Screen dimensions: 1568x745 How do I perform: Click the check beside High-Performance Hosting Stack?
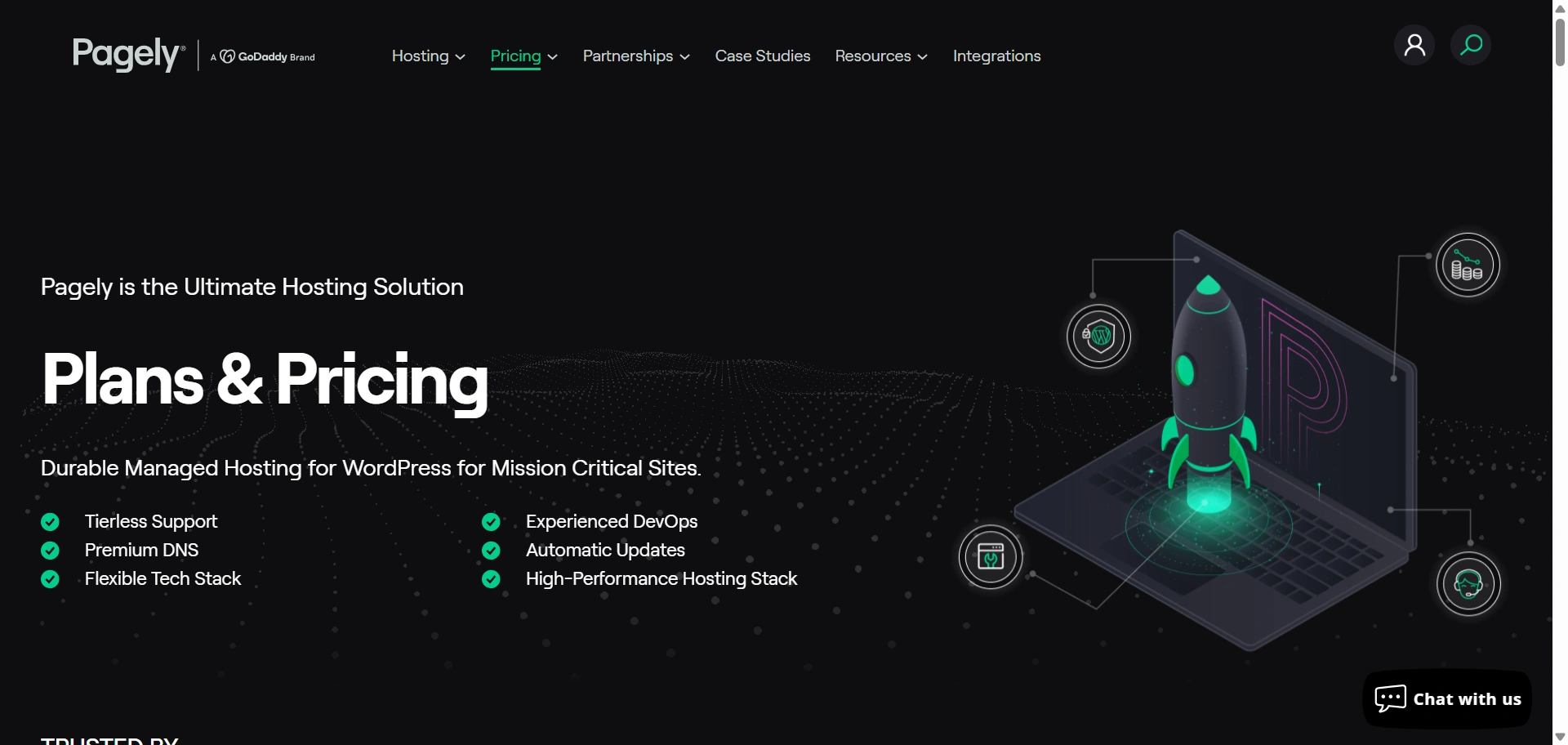[x=491, y=578]
